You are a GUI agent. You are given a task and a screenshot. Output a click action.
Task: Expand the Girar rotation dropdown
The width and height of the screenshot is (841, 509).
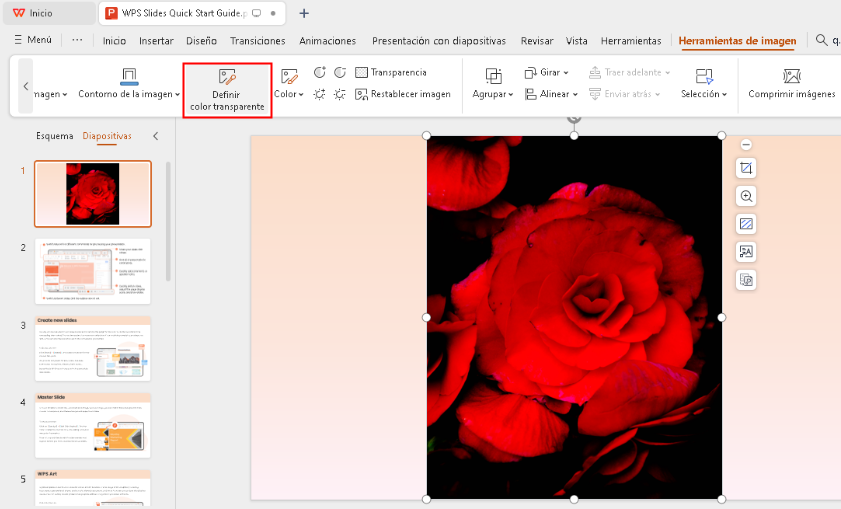pyautogui.click(x=547, y=73)
